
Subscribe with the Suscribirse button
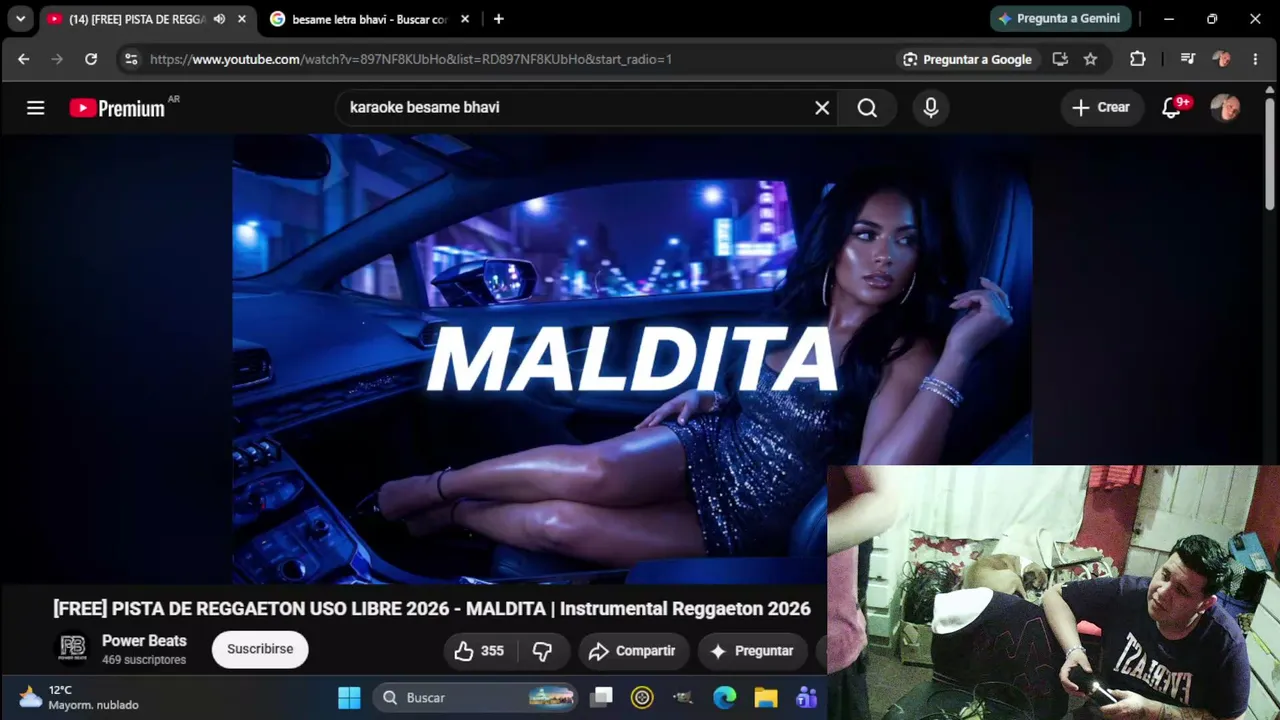tap(260, 649)
